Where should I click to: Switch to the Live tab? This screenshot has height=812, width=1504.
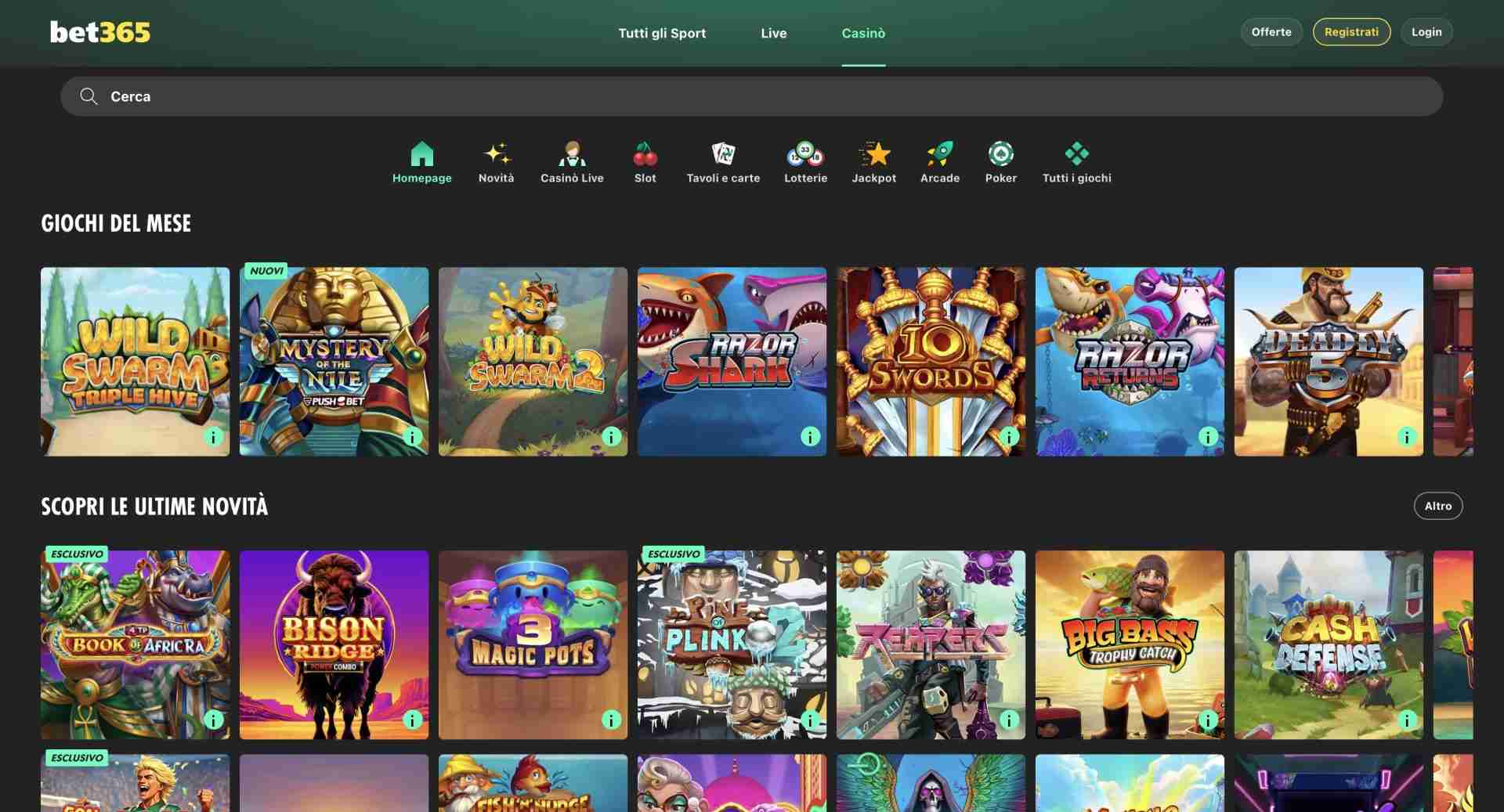773,33
